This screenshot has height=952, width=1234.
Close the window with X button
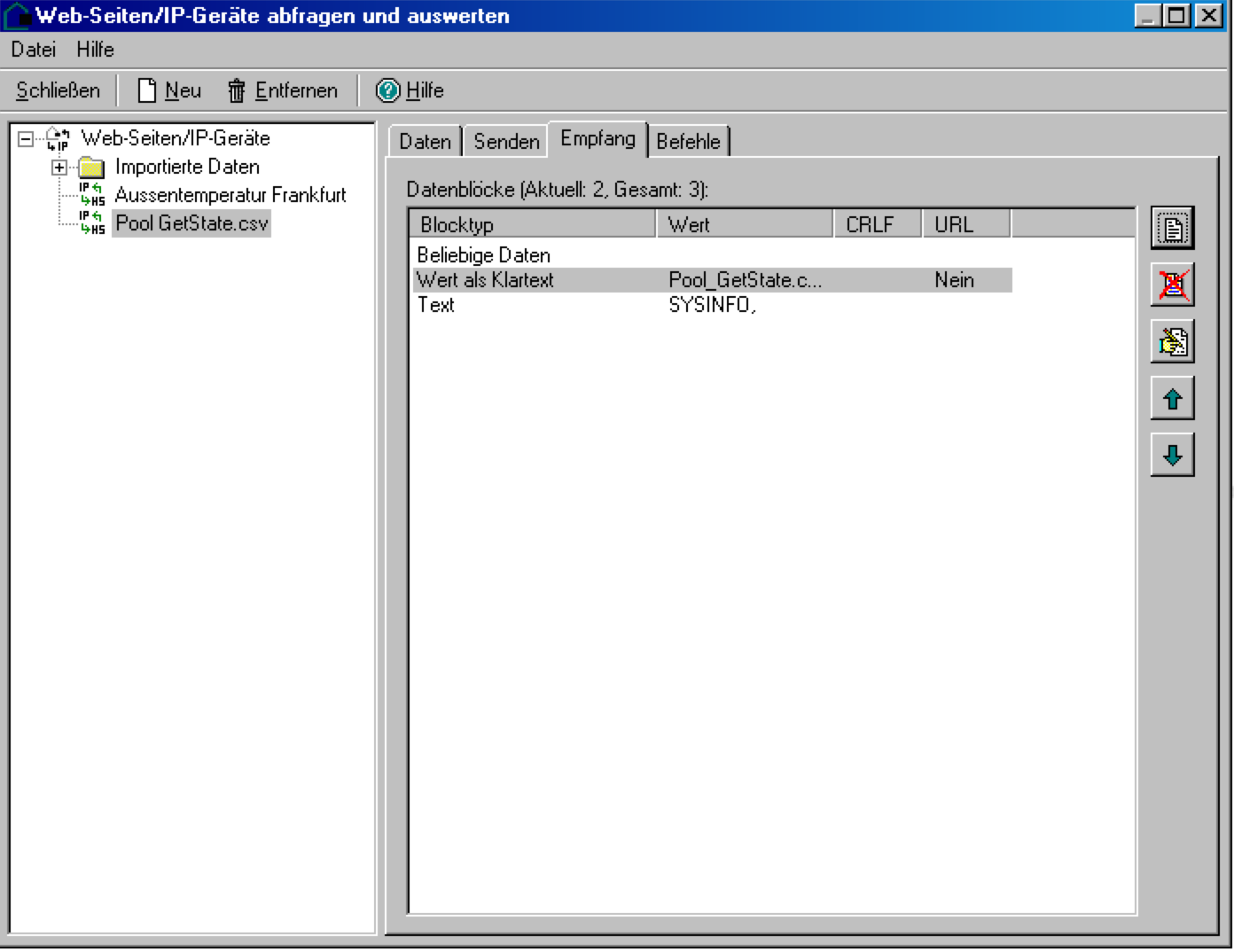(1209, 16)
